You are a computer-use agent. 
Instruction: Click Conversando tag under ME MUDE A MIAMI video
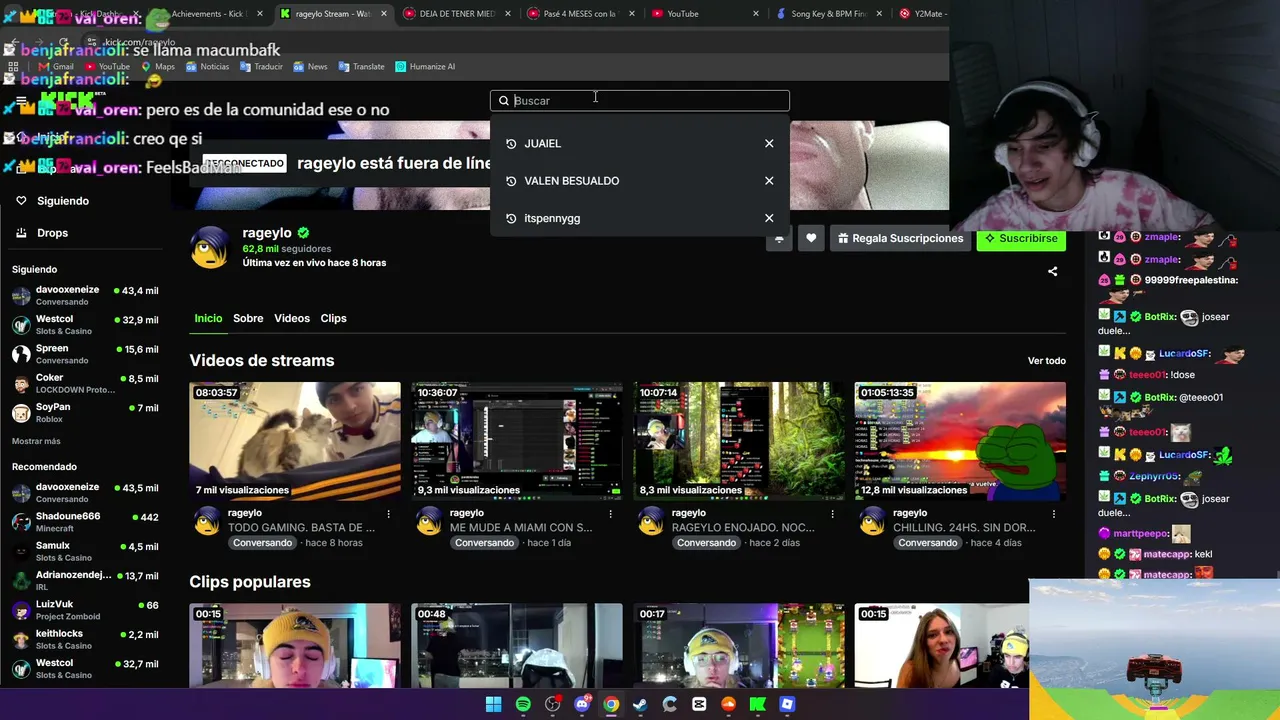point(485,543)
